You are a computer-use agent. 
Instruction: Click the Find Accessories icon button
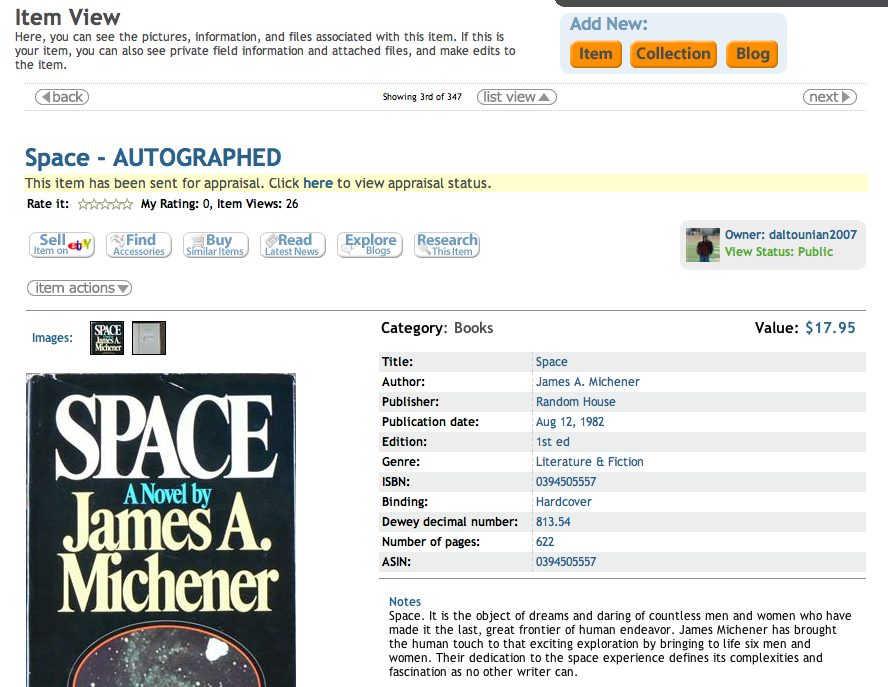(139, 245)
